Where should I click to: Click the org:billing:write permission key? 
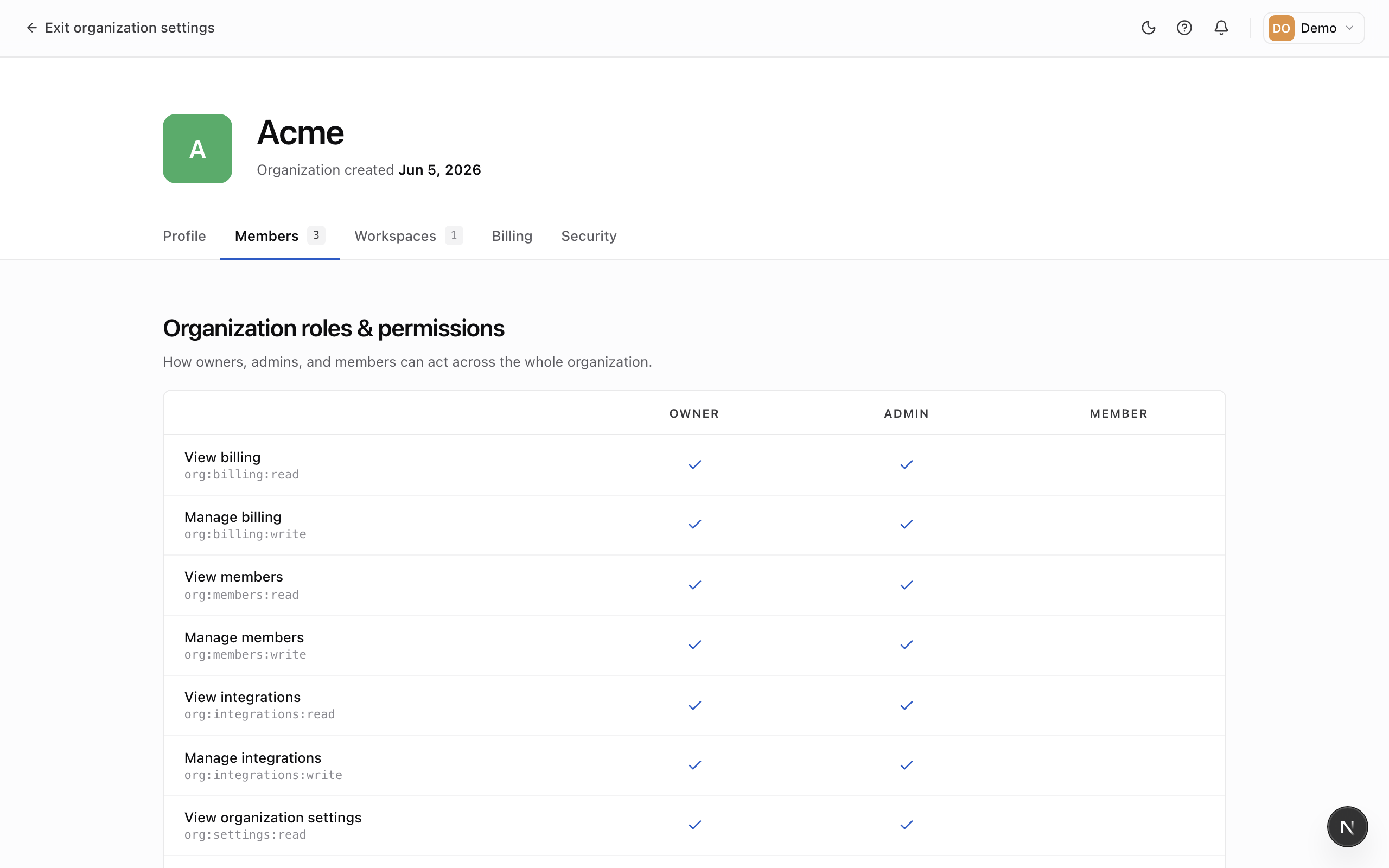(245, 534)
